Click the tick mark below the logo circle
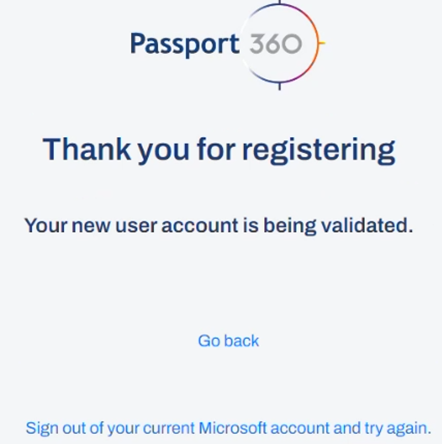Screen dimensions: 442x444 (x=280, y=86)
